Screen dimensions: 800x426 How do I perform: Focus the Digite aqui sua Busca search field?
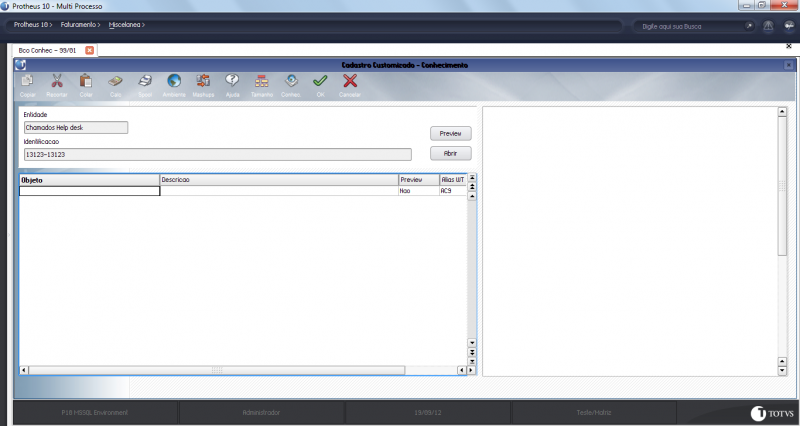click(689, 26)
